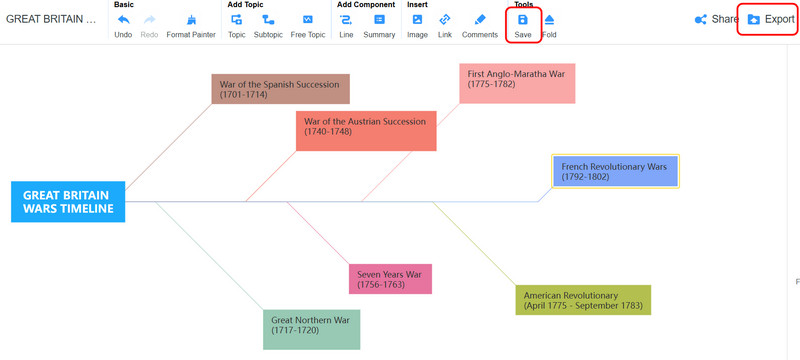Export the timeline diagram
This screenshot has height=360, width=800.
(770, 19)
